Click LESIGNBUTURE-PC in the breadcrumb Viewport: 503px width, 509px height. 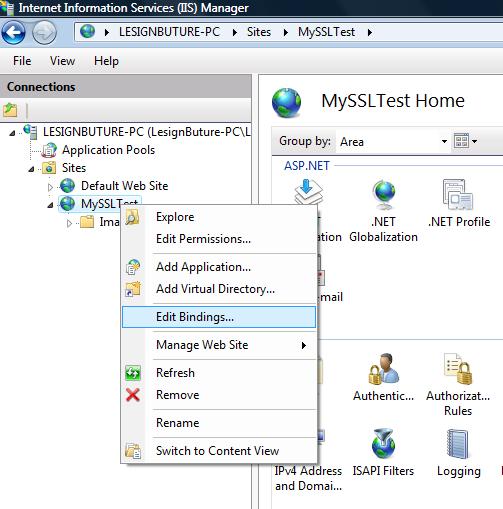pos(169,32)
